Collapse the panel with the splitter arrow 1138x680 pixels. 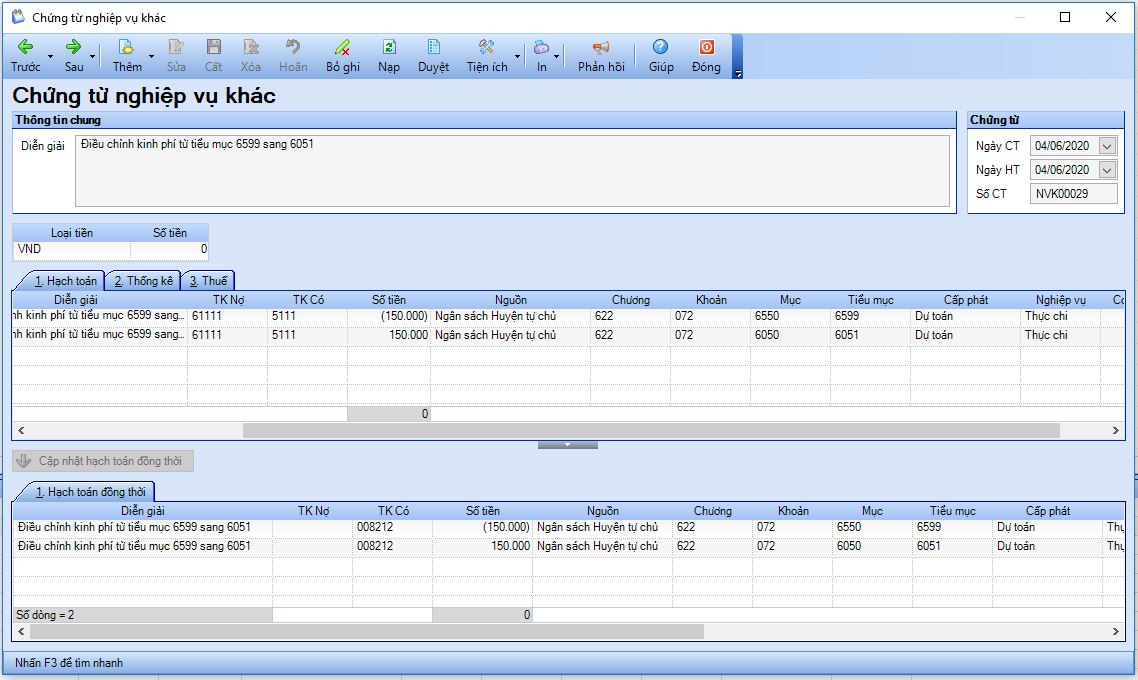(568, 445)
